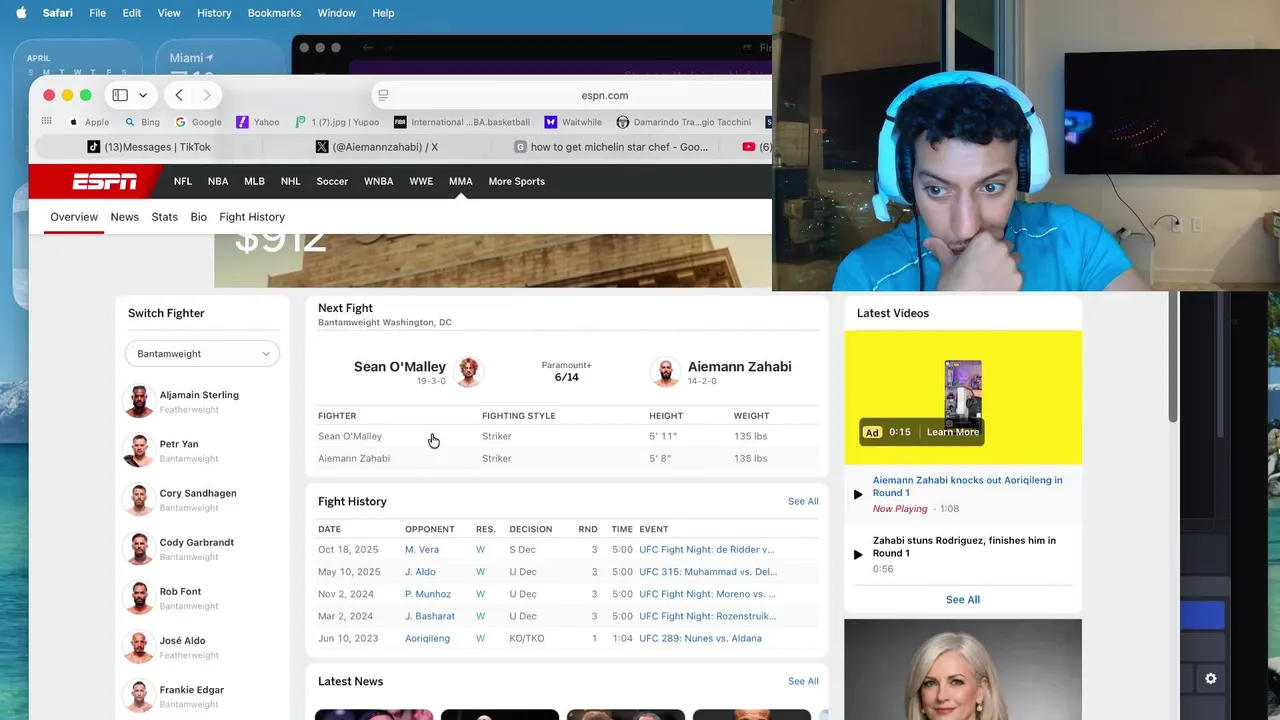Image resolution: width=1280 pixels, height=720 pixels.
Task: Open the Damarindo Tacchini bookmark
Action: pyautogui.click(x=684, y=122)
